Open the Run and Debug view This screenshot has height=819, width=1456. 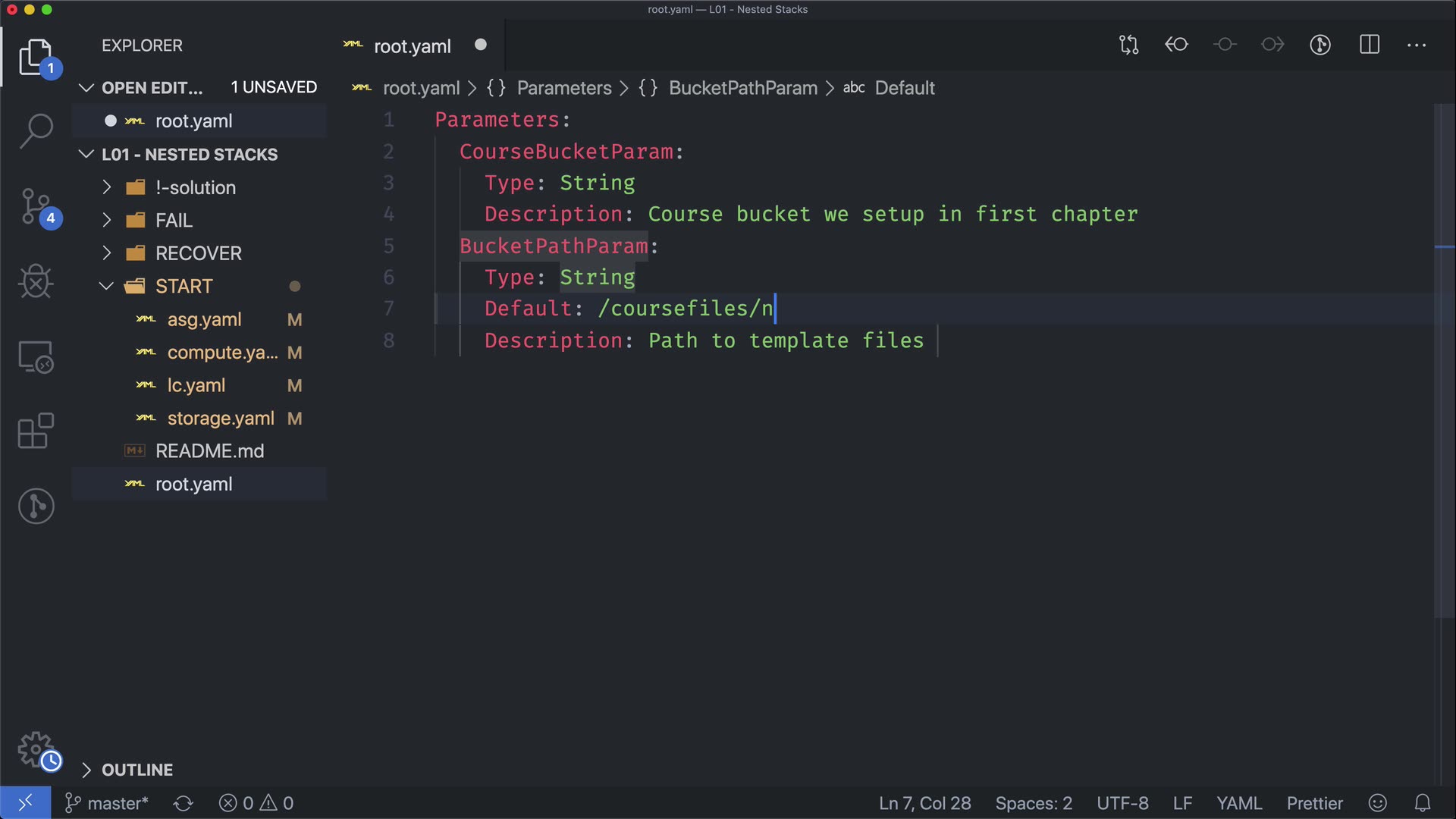(36, 281)
